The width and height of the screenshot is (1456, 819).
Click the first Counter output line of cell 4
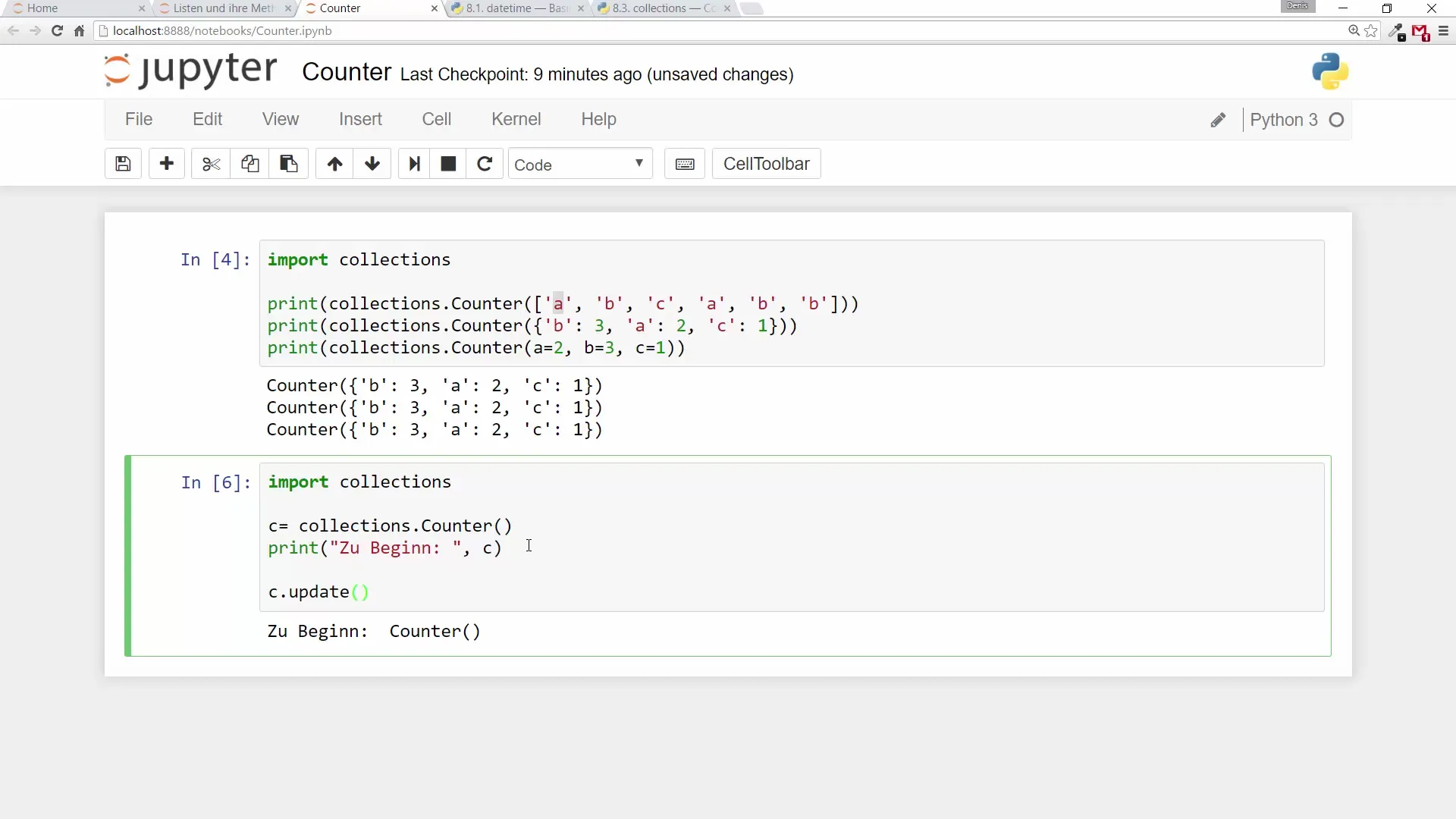pyautogui.click(x=435, y=385)
